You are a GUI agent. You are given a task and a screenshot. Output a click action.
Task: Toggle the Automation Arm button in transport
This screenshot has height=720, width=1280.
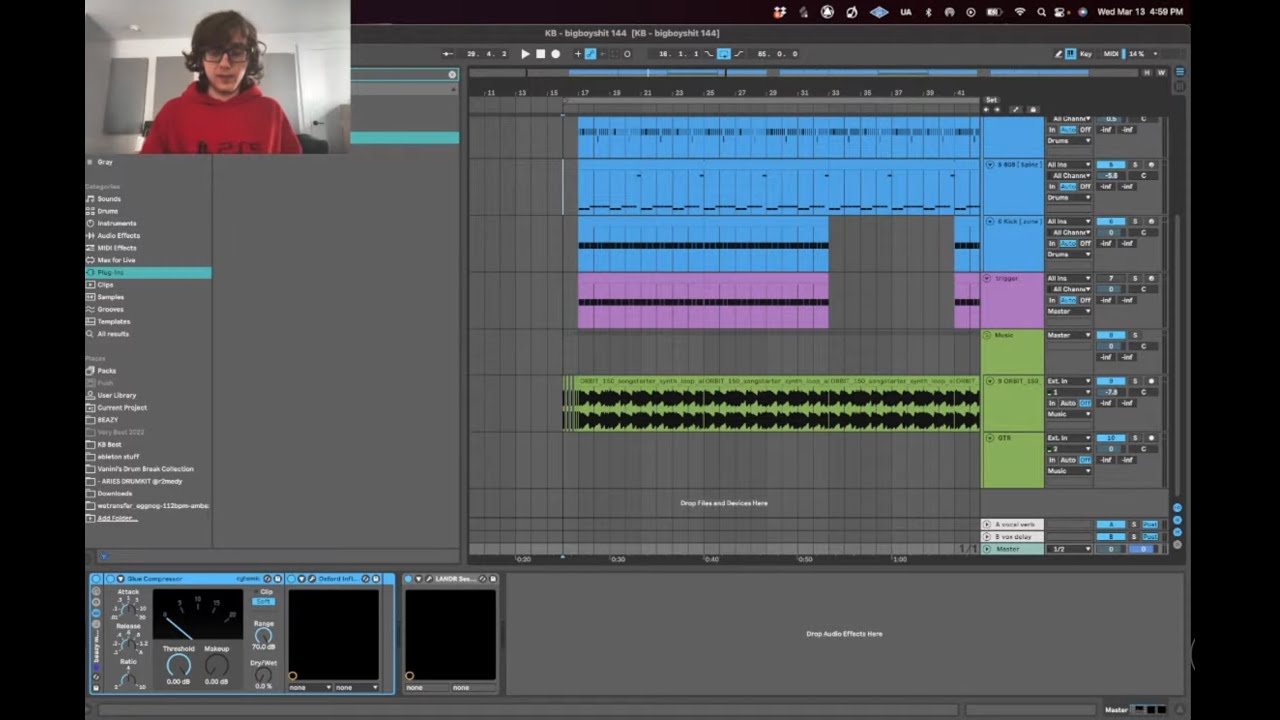(x=590, y=54)
